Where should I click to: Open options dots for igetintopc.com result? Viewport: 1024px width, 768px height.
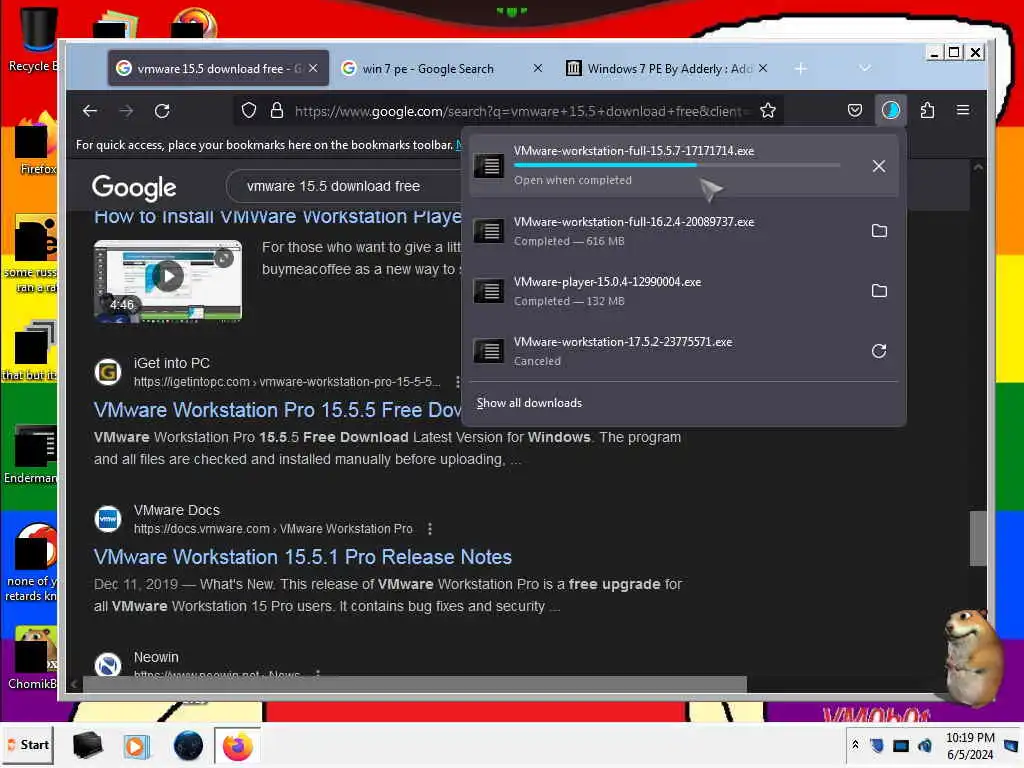click(x=457, y=382)
